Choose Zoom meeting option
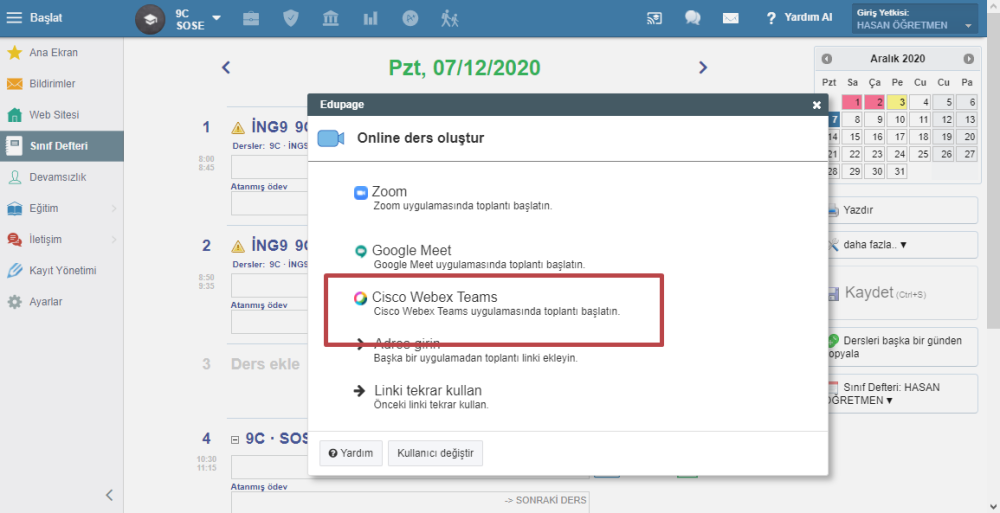The height and width of the screenshot is (513, 1000). 453,198
